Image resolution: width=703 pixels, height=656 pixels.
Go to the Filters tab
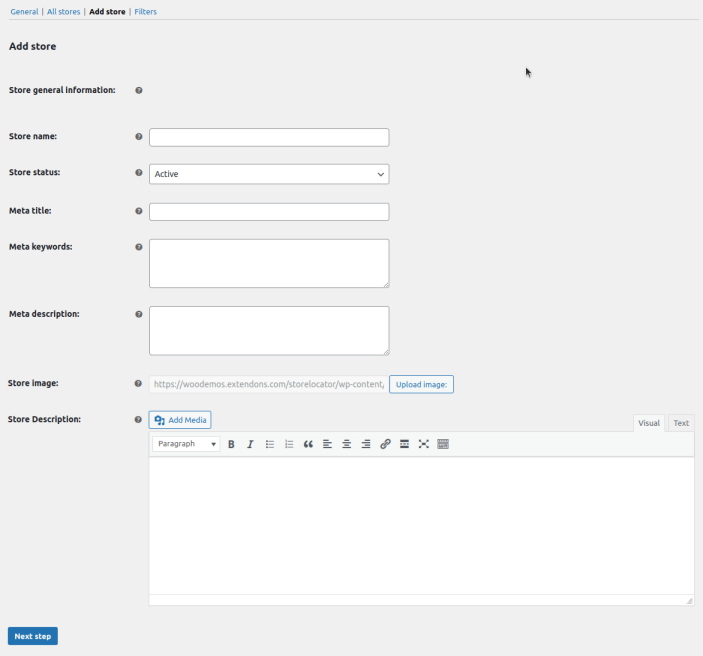[x=146, y=12]
